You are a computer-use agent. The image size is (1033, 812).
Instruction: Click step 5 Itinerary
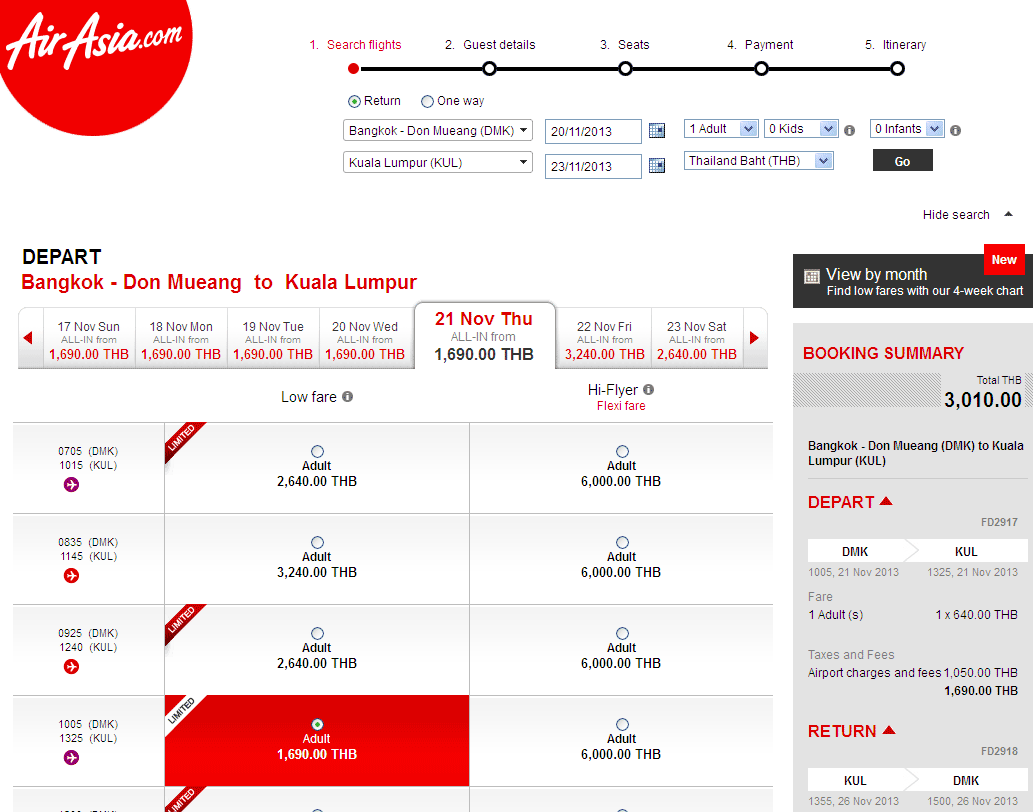[x=895, y=45]
